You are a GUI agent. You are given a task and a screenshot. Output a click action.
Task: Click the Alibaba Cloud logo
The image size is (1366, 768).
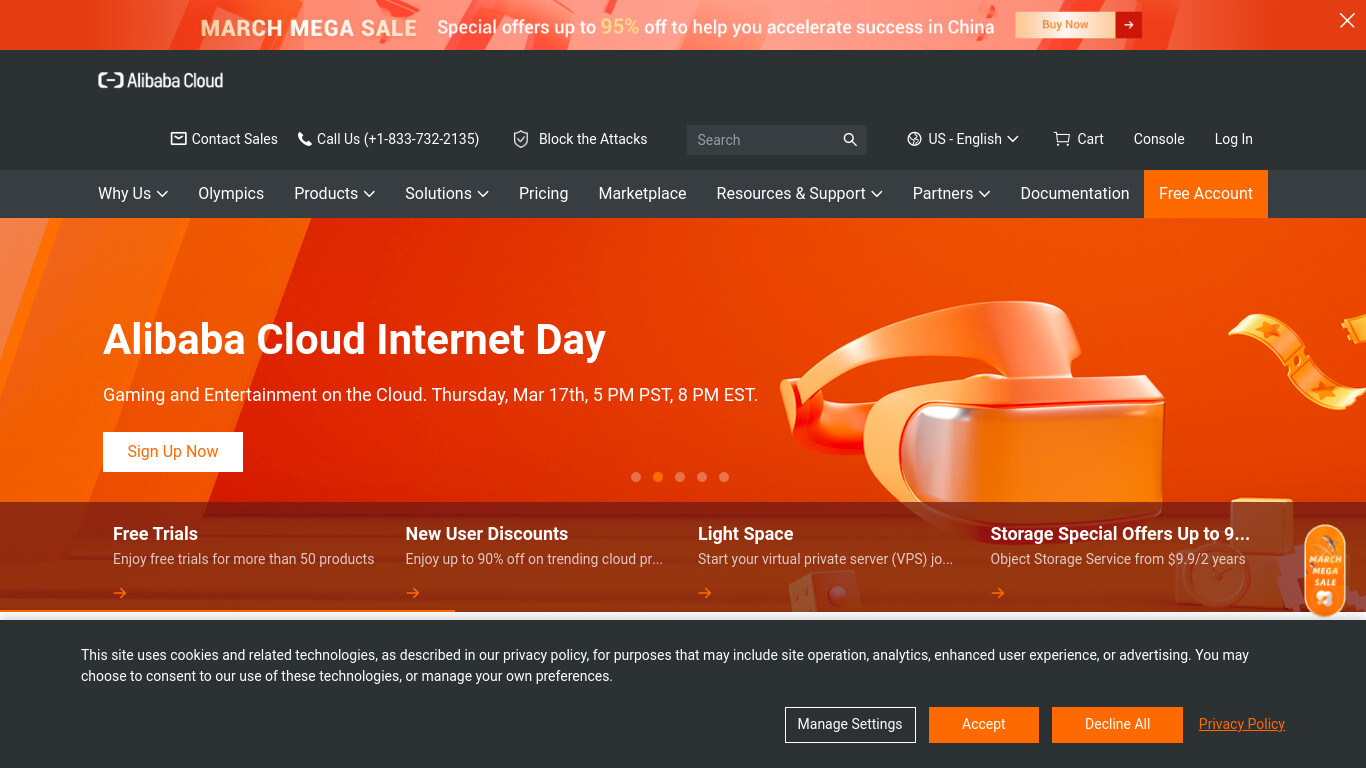[x=160, y=80]
